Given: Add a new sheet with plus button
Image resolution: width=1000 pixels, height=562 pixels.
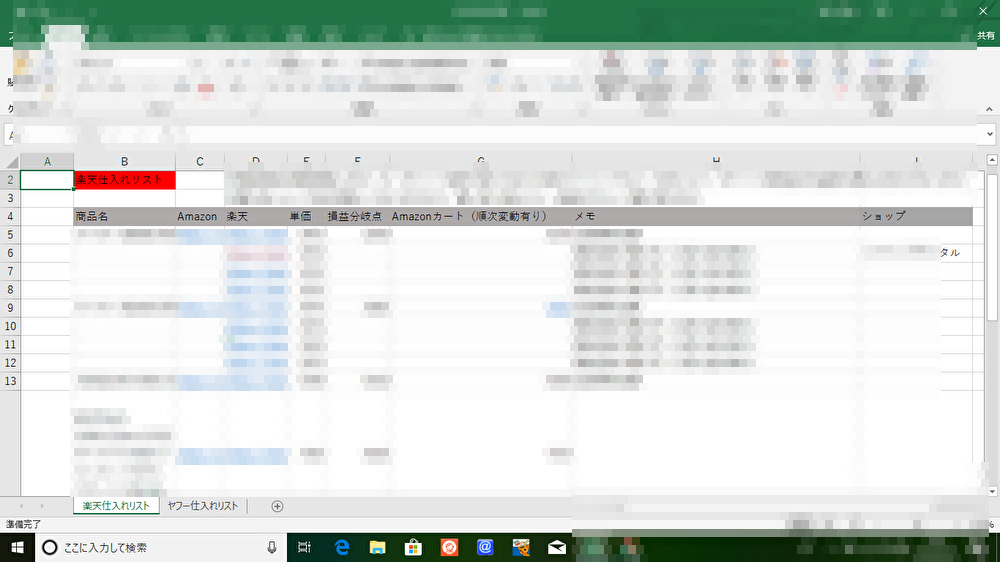Looking at the screenshot, I should tap(278, 506).
